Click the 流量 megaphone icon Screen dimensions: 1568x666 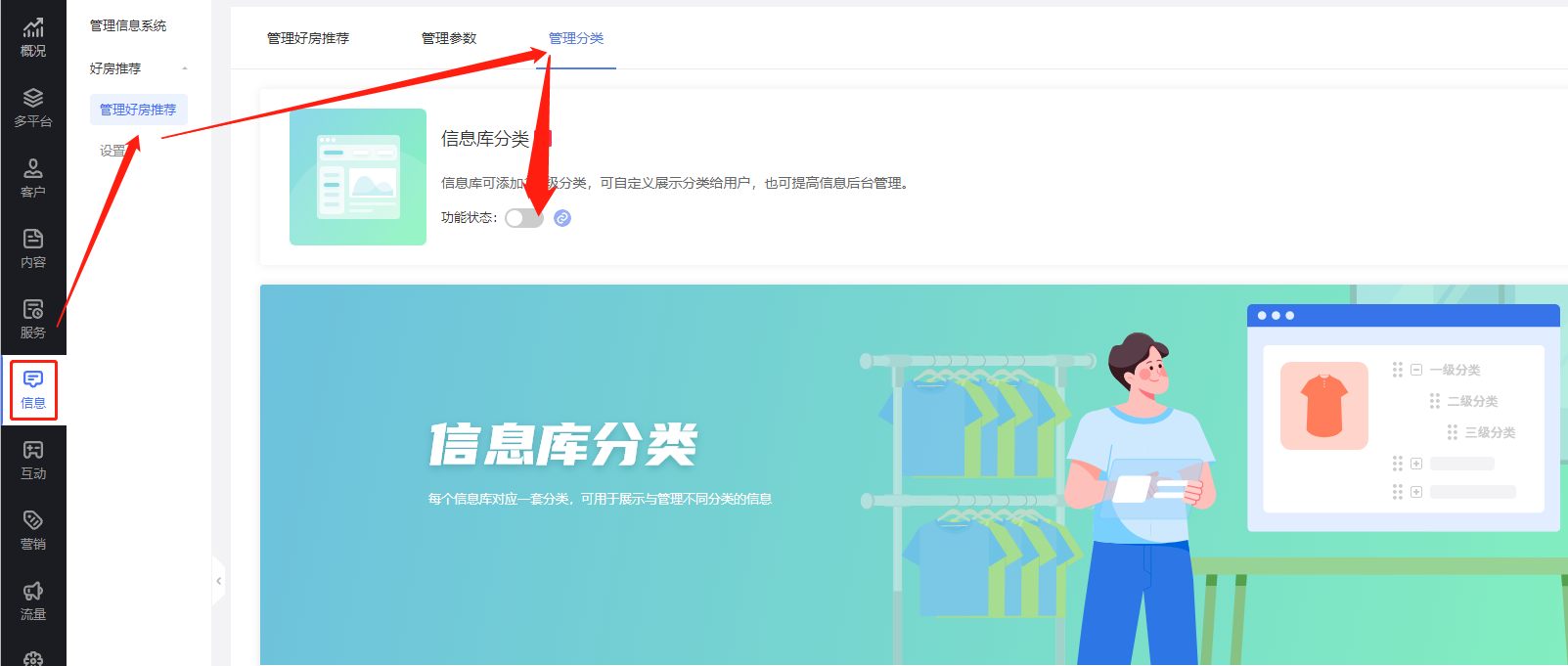pyautogui.click(x=33, y=591)
